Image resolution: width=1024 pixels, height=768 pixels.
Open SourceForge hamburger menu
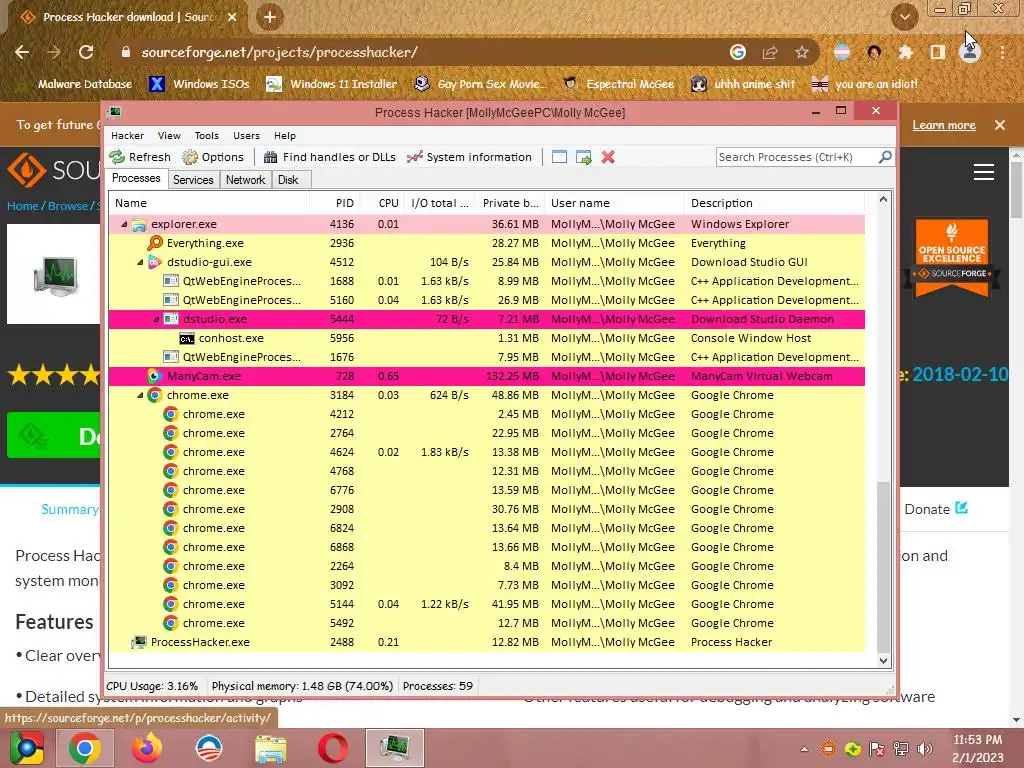(x=984, y=172)
